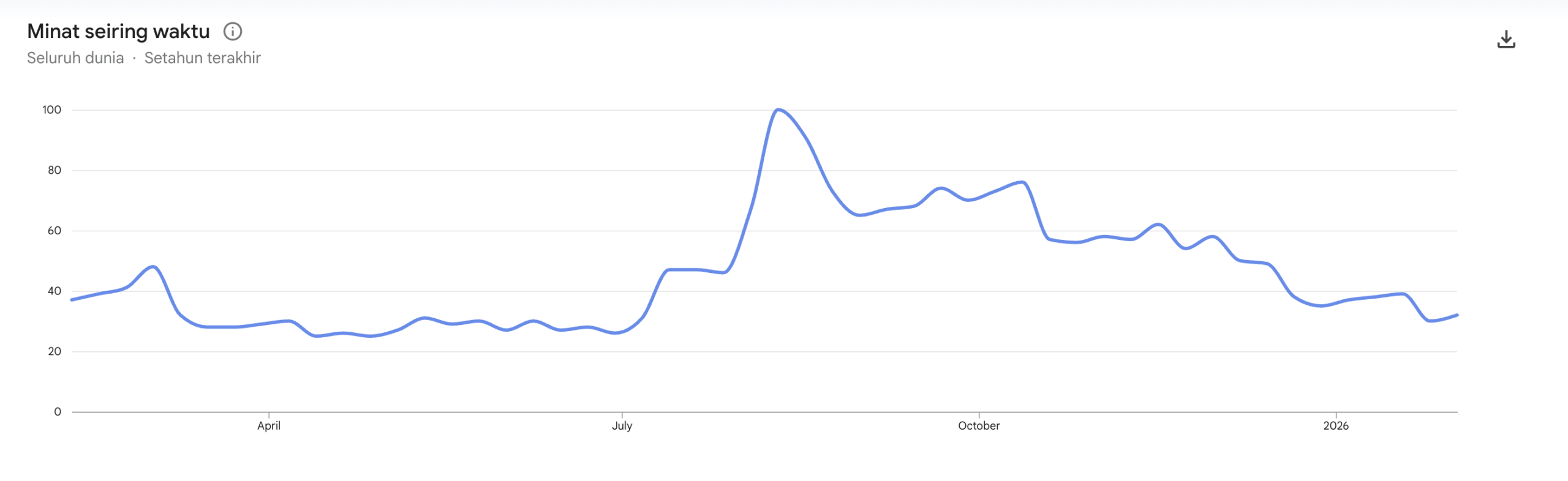
Task: Click the 80 value on the vertical axis
Action: [x=55, y=170]
